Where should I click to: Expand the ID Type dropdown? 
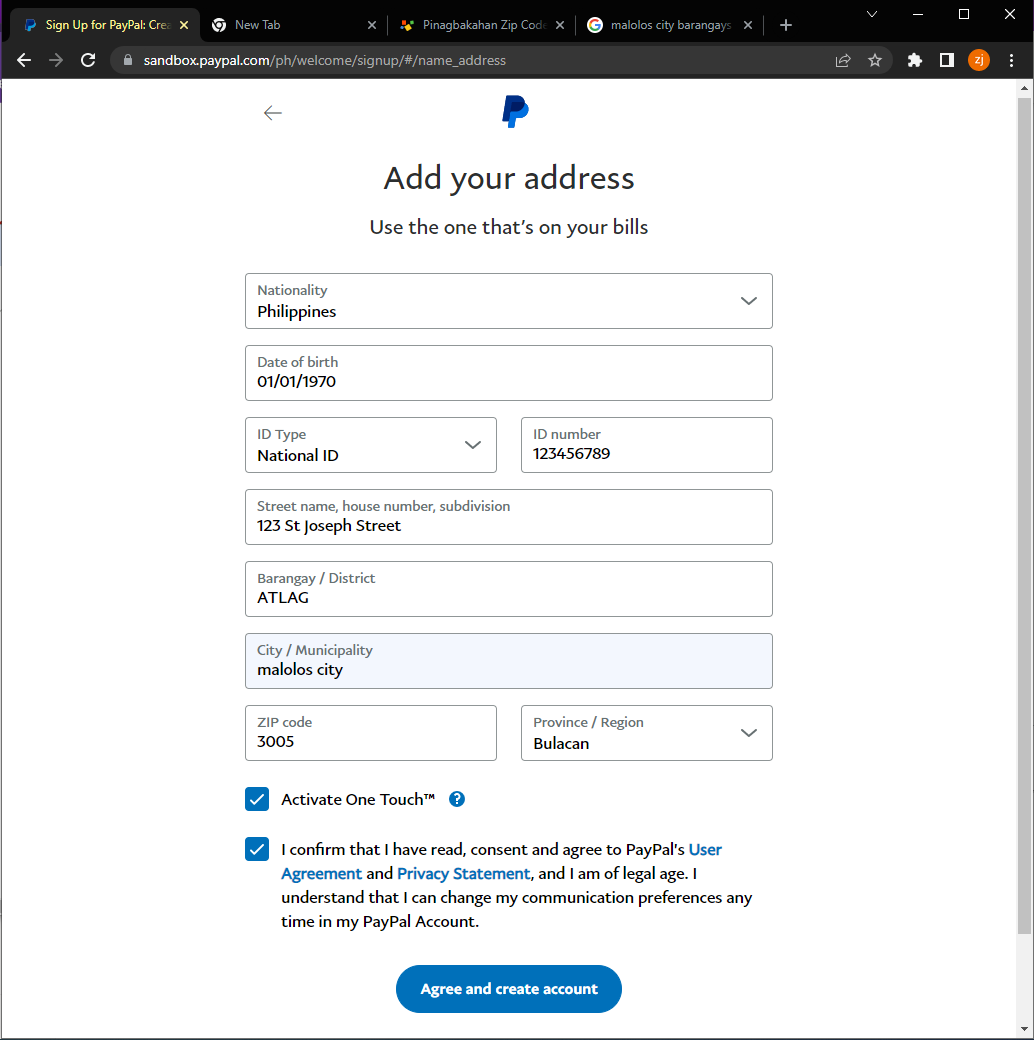[472, 445]
